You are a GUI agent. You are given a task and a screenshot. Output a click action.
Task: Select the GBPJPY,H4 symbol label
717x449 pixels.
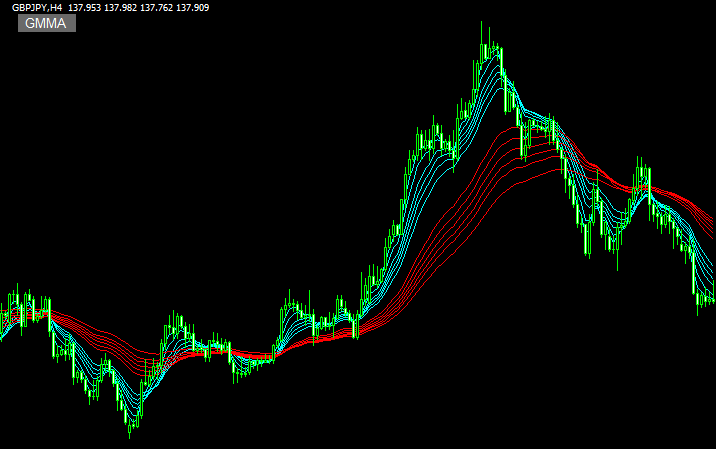[x=37, y=7]
